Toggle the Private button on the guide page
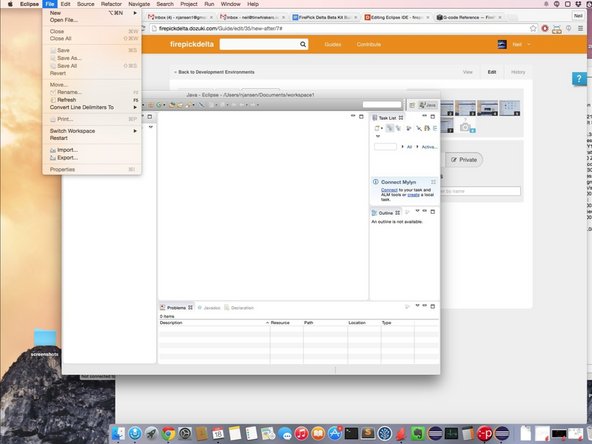The width and height of the screenshot is (592, 444). [464, 160]
